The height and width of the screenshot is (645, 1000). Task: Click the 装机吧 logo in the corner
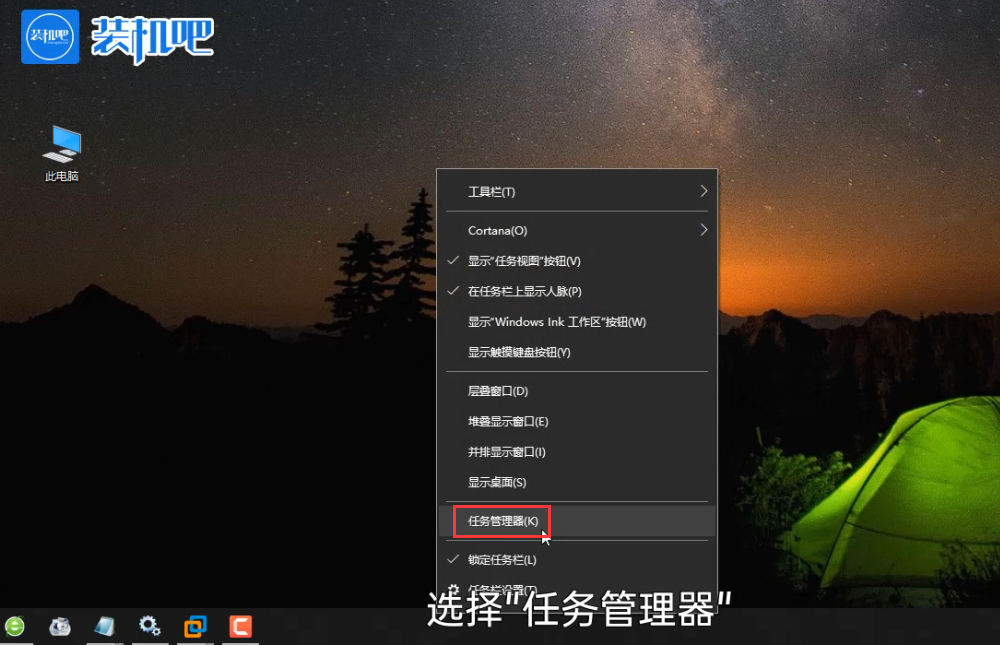118,36
